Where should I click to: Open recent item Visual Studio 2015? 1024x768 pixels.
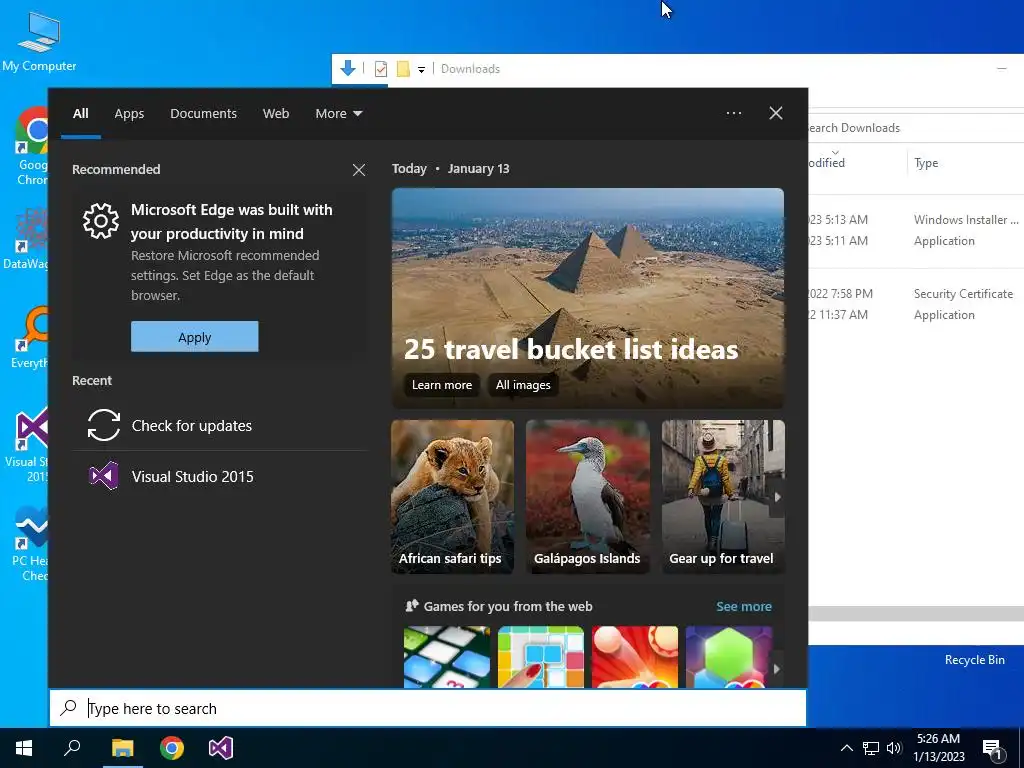(219, 477)
